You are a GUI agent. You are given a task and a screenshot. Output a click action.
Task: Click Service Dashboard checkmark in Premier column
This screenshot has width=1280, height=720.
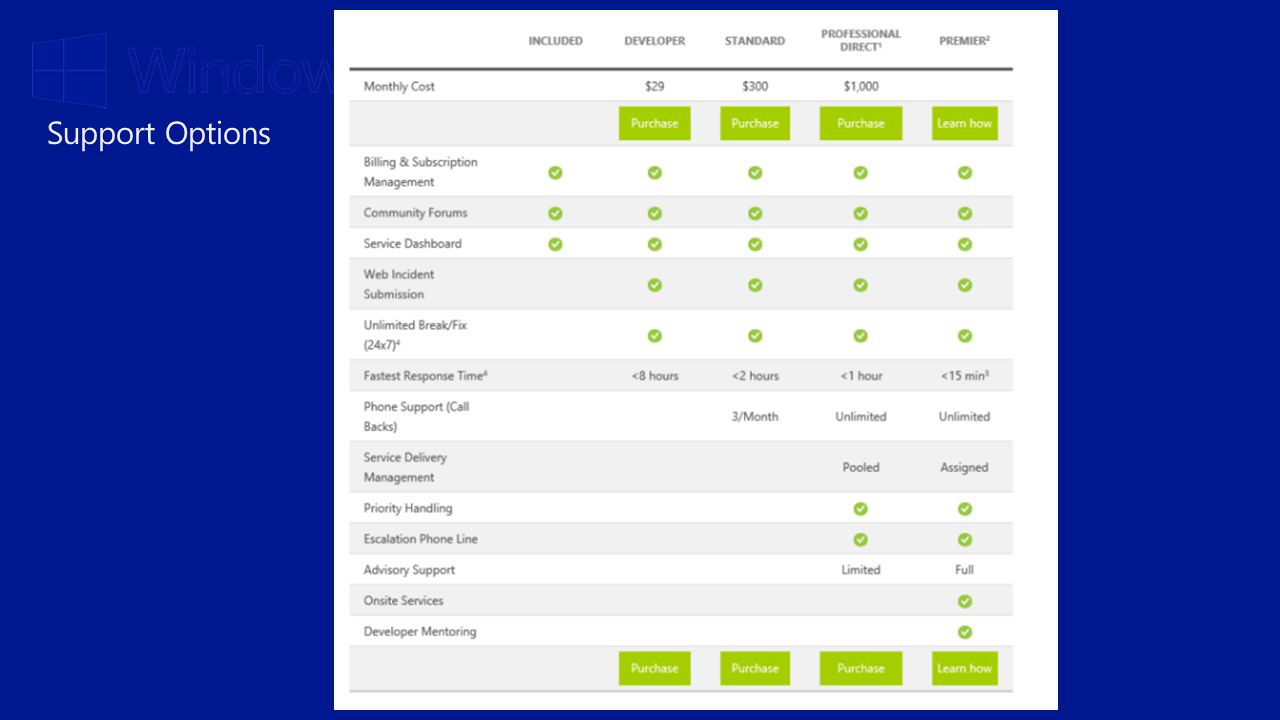click(964, 244)
